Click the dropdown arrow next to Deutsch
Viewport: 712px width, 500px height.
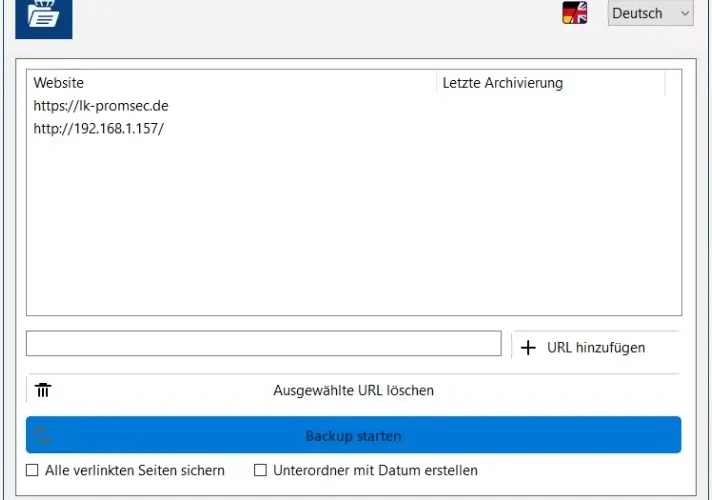click(x=685, y=13)
